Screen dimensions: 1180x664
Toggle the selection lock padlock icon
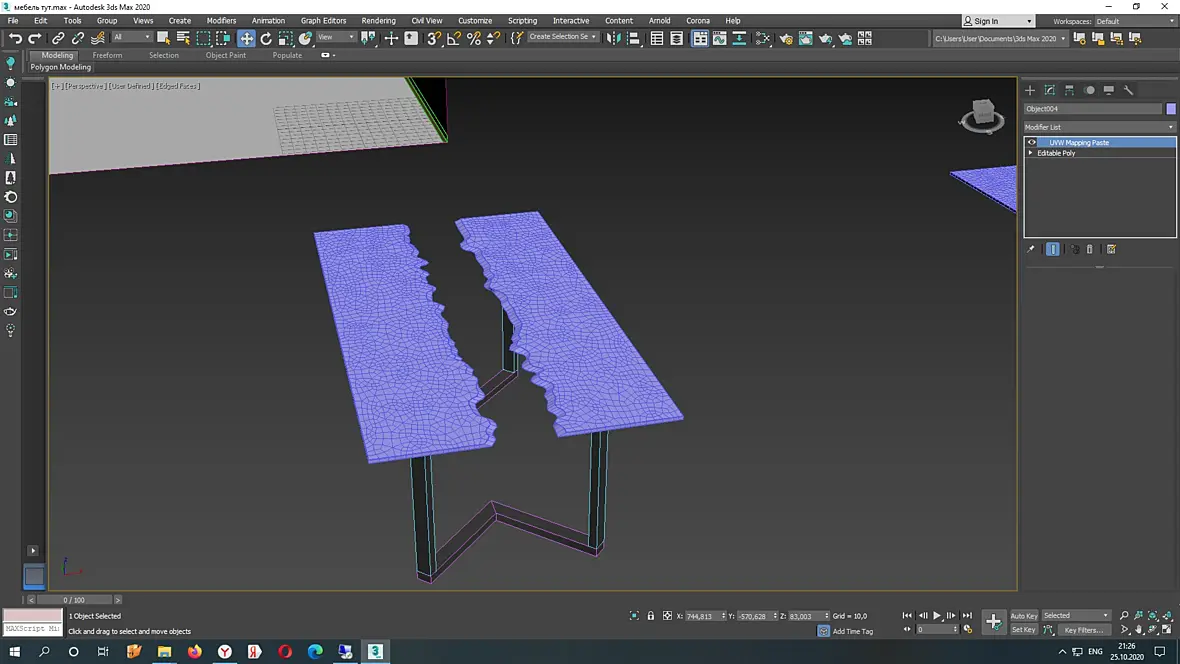[651, 616]
